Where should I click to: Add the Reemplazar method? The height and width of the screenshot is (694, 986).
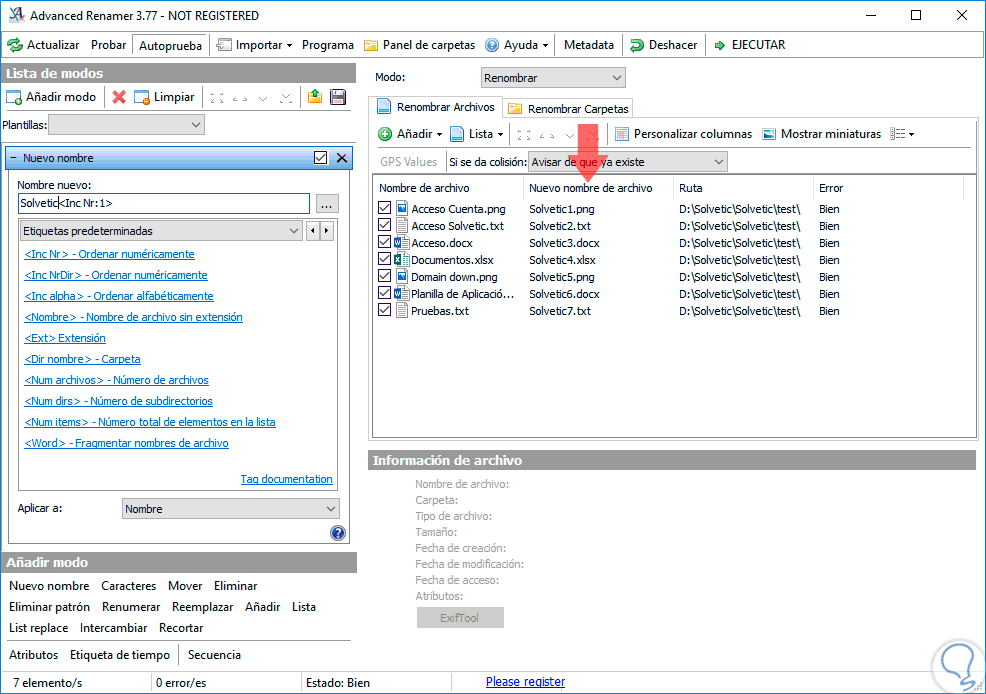[x=202, y=607]
